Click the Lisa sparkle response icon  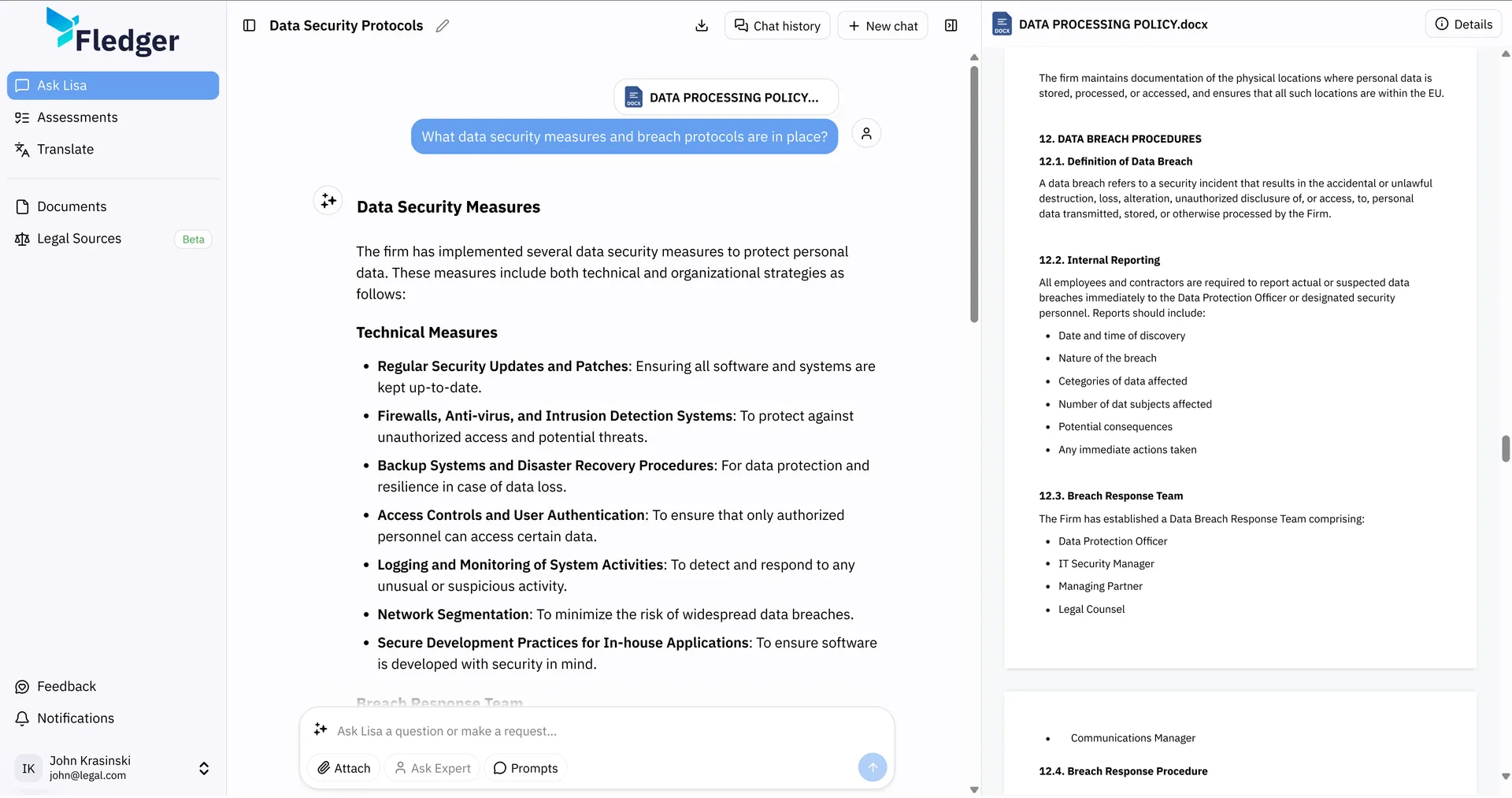[328, 200]
